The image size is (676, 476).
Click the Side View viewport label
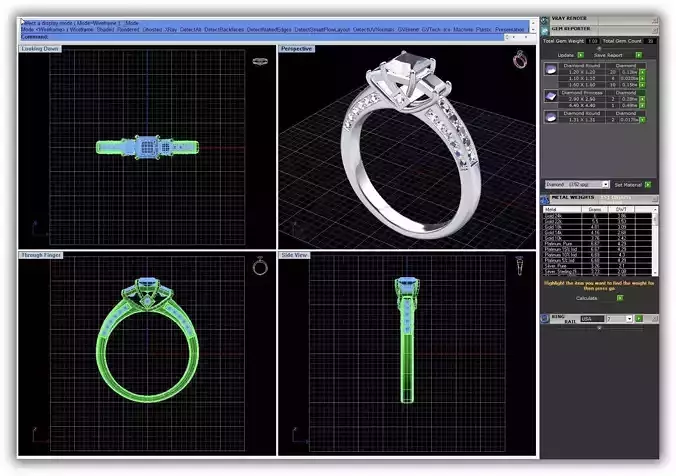(294, 255)
